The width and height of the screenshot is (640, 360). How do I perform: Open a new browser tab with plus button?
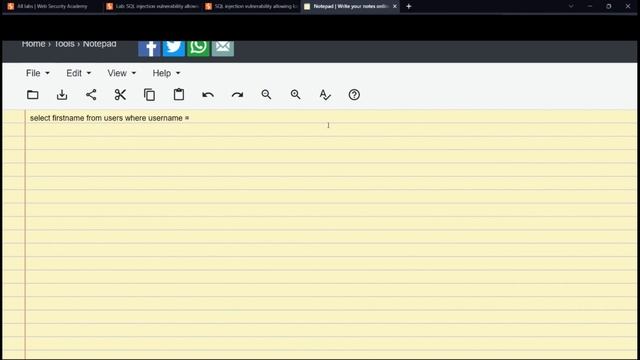[409, 7]
